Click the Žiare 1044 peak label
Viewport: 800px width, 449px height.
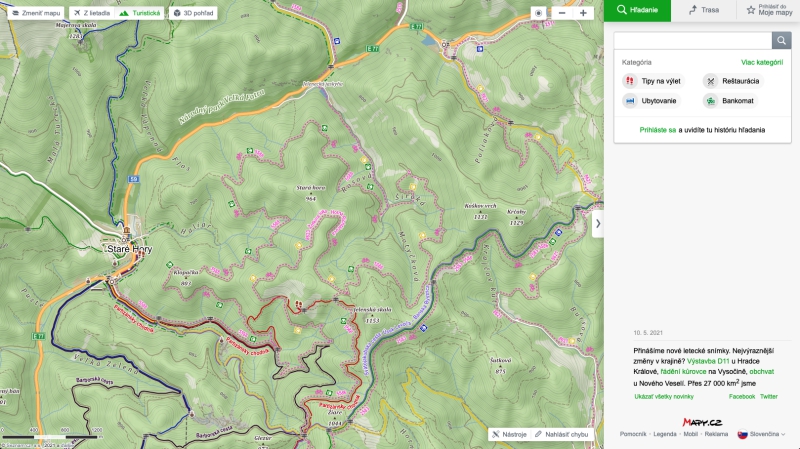[x=335, y=417]
